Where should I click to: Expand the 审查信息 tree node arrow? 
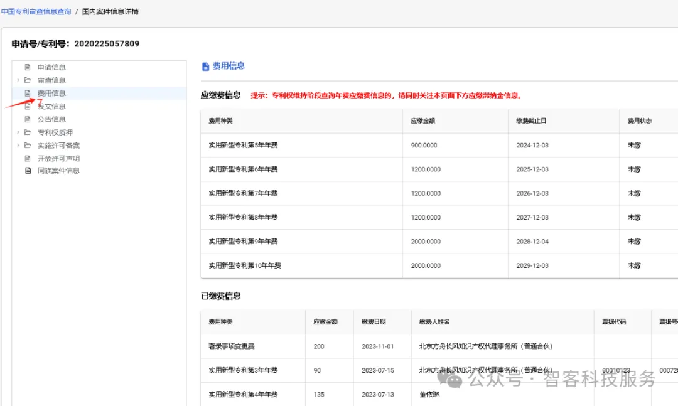click(16, 80)
